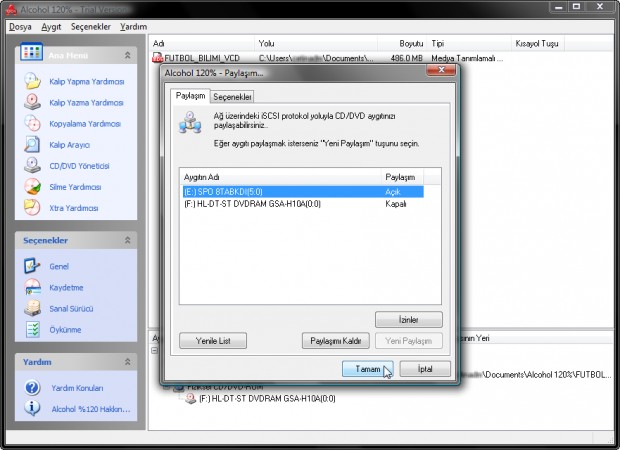Image resolution: width=620 pixels, height=450 pixels.
Task: Click the Kısayol Tuşu column header
Action: (537, 43)
